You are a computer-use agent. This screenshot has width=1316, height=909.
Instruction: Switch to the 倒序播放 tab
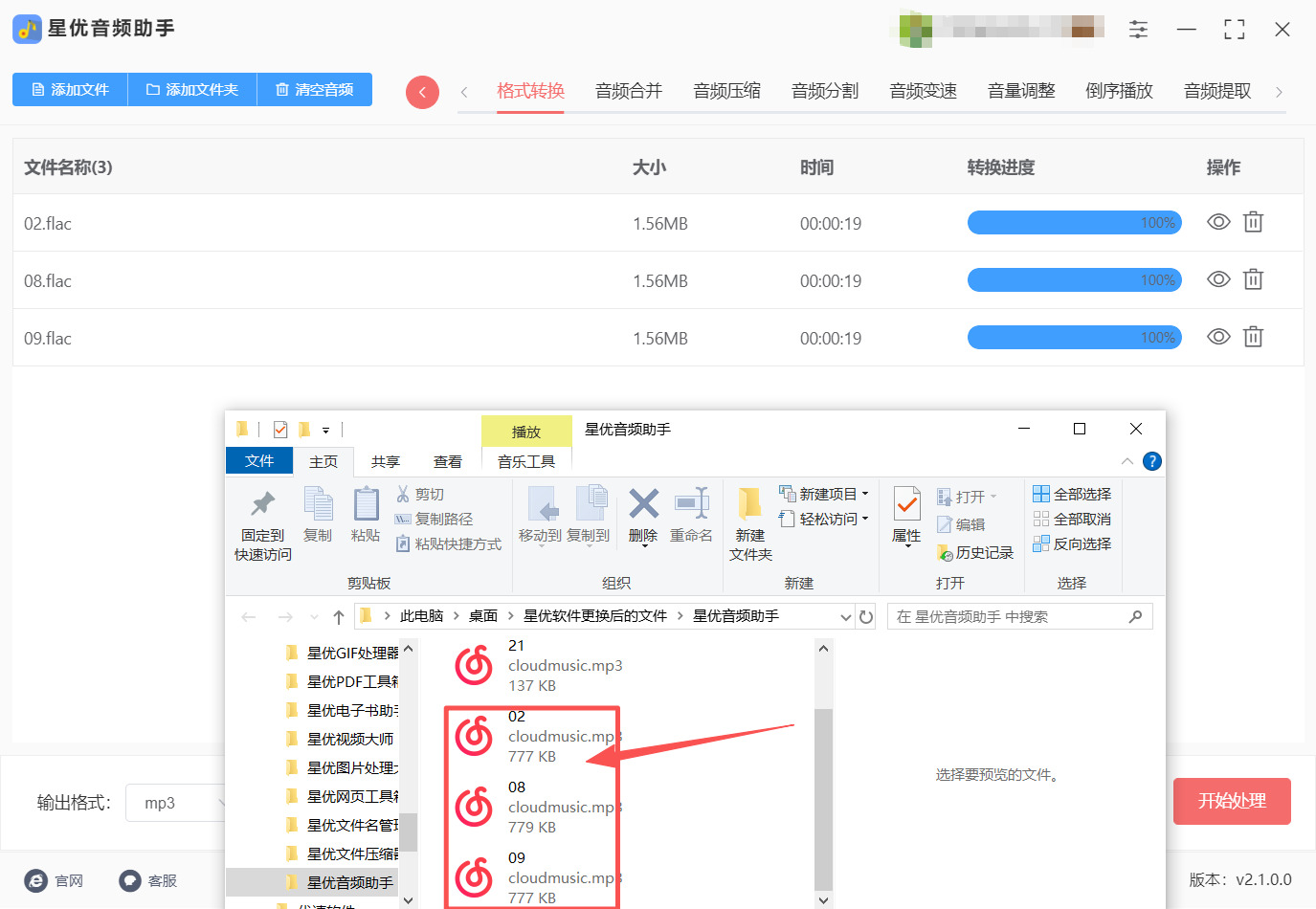[x=1119, y=91]
